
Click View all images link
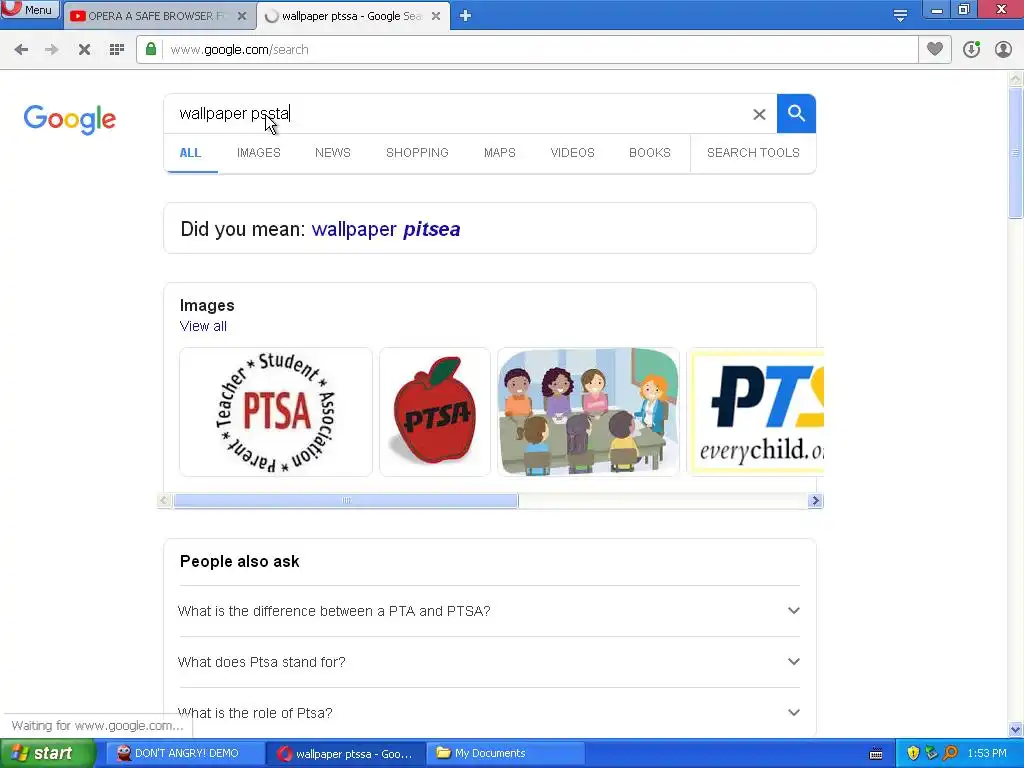click(203, 326)
